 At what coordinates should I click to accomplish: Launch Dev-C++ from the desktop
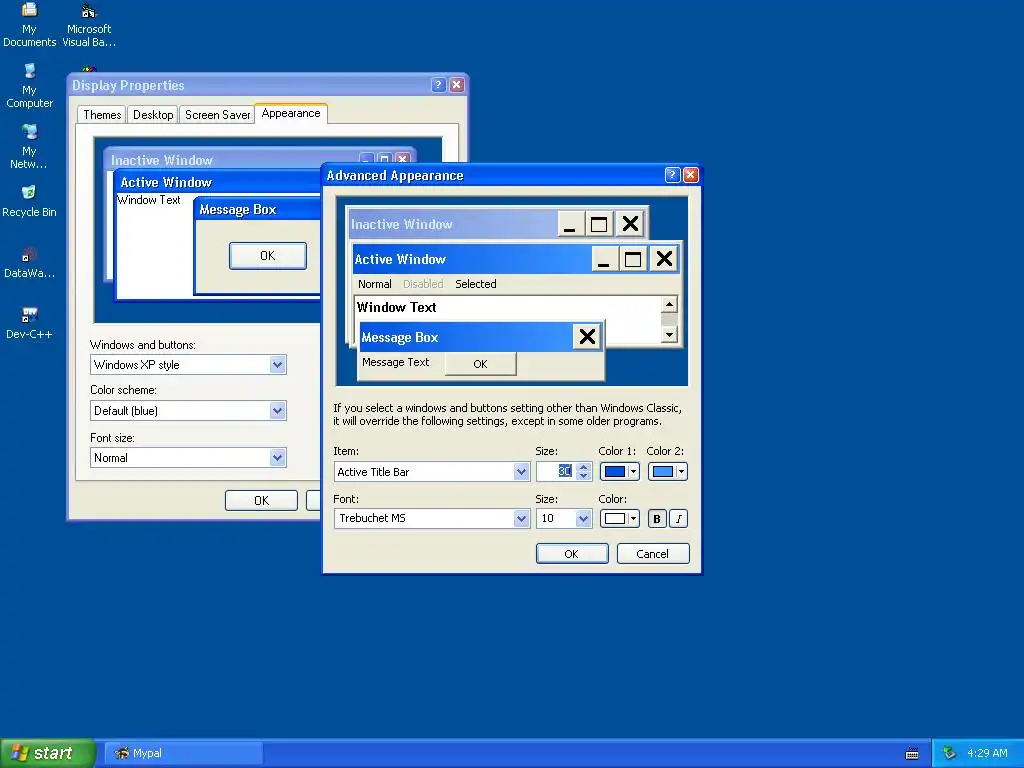coord(29,323)
